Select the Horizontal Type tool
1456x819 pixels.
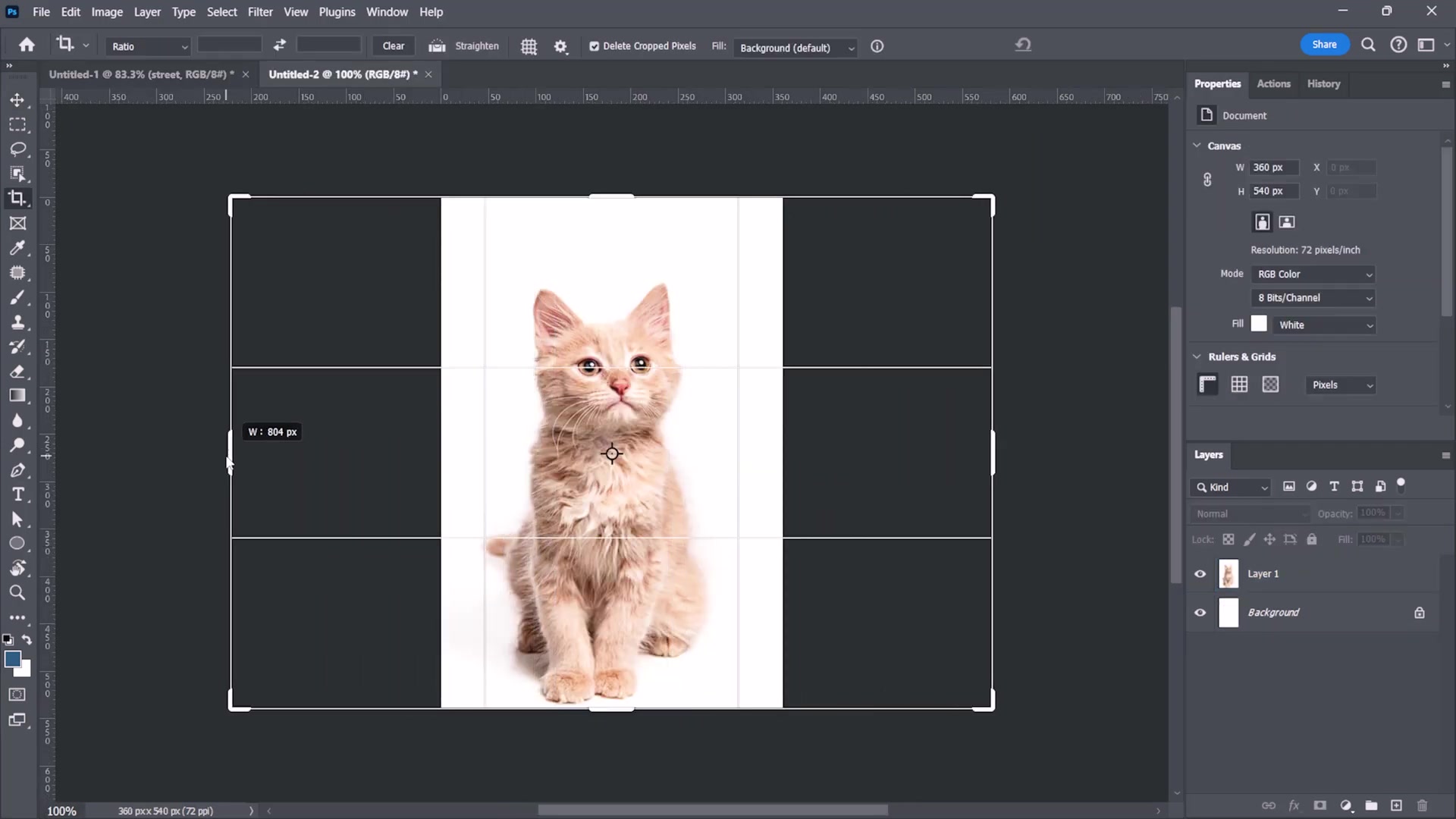click(x=17, y=494)
